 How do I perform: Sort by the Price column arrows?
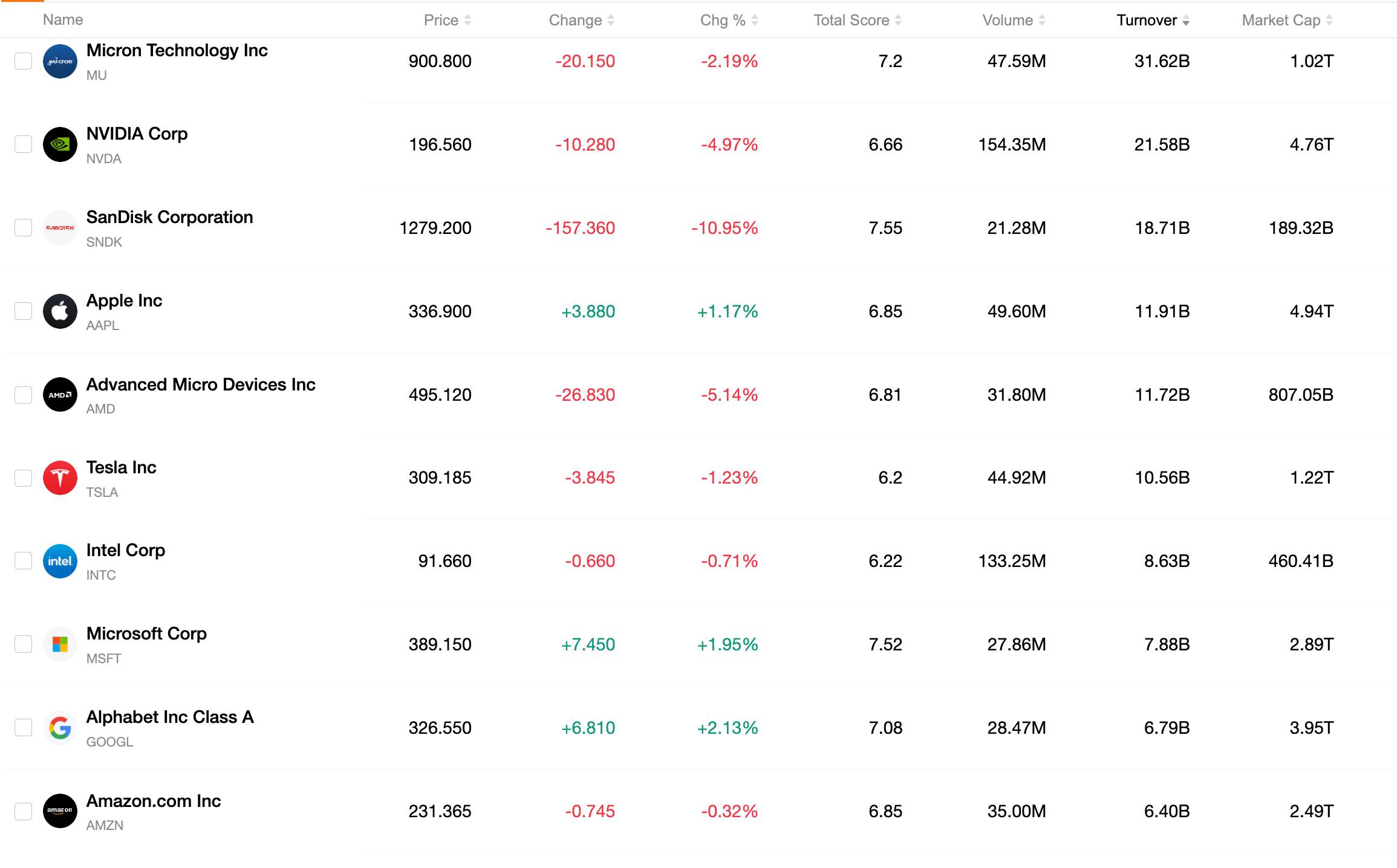point(467,21)
